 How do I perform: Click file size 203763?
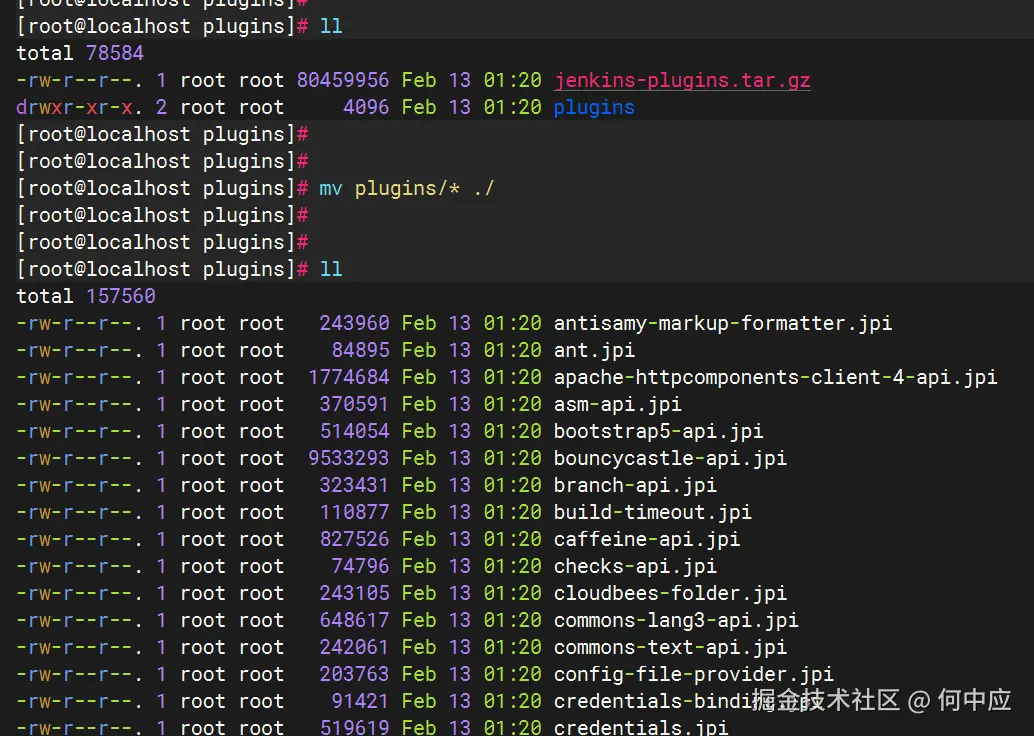point(355,675)
